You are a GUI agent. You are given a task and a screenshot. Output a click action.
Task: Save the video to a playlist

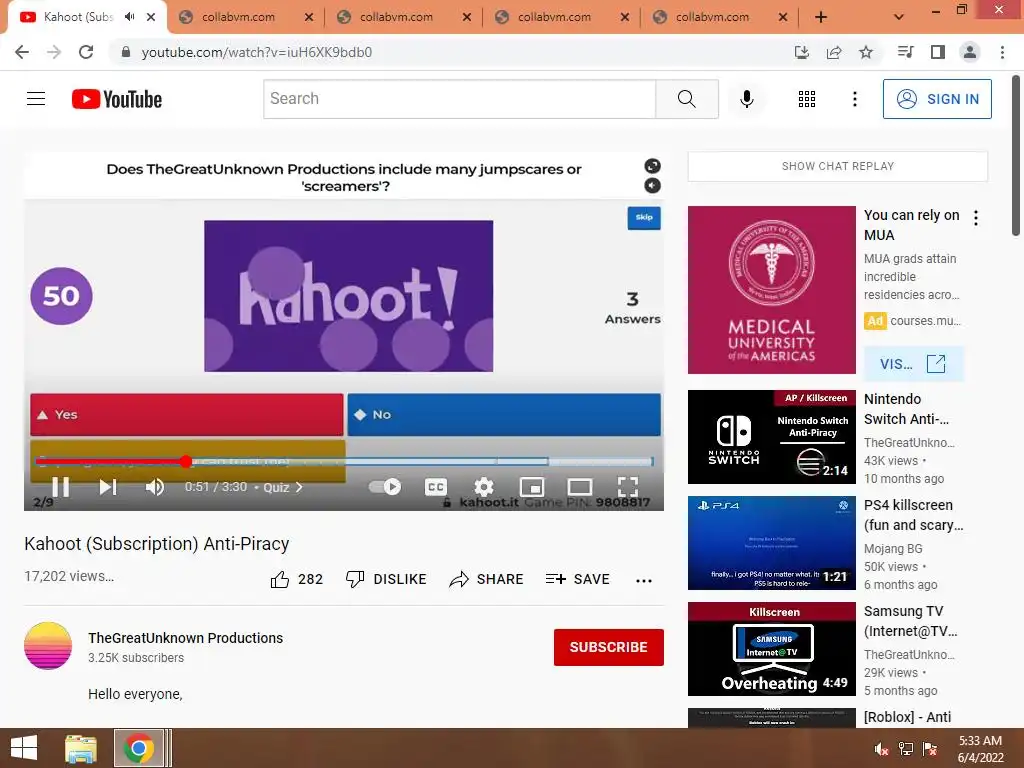click(577, 579)
